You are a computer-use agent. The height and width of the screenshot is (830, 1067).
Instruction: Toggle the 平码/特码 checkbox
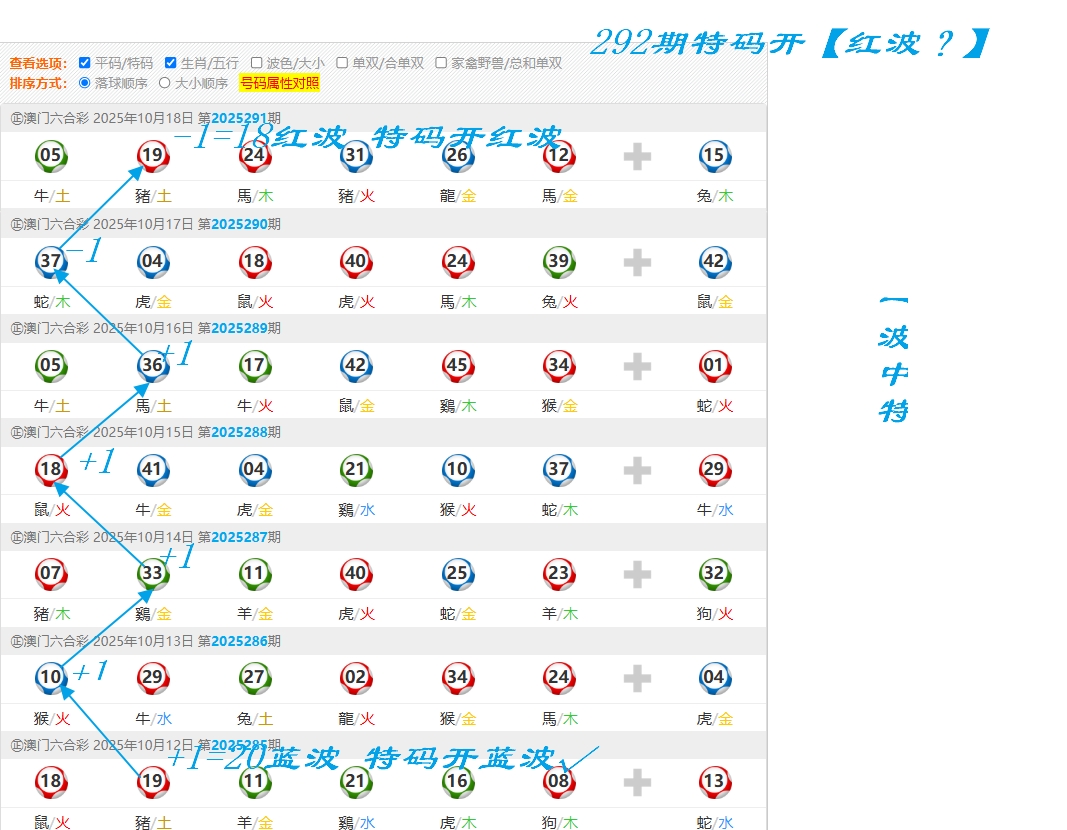click(x=85, y=62)
